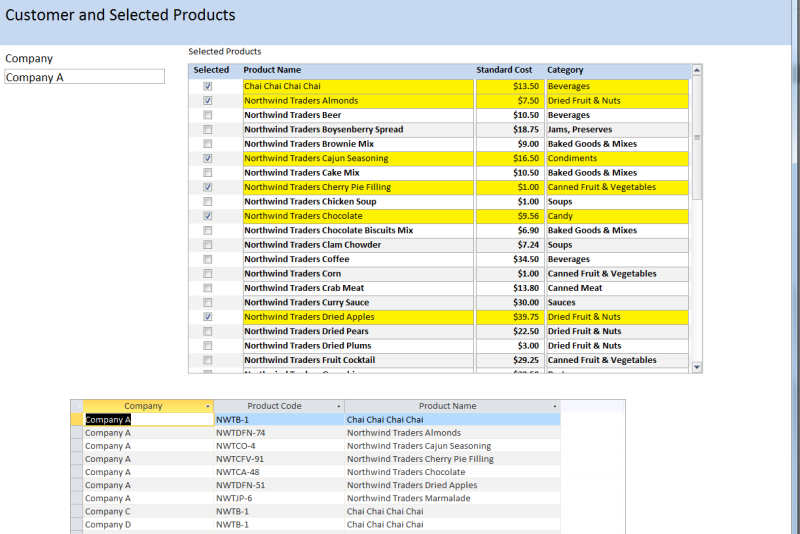Click the Selected column header
Viewport: 800px width, 534px height.
tap(211, 70)
